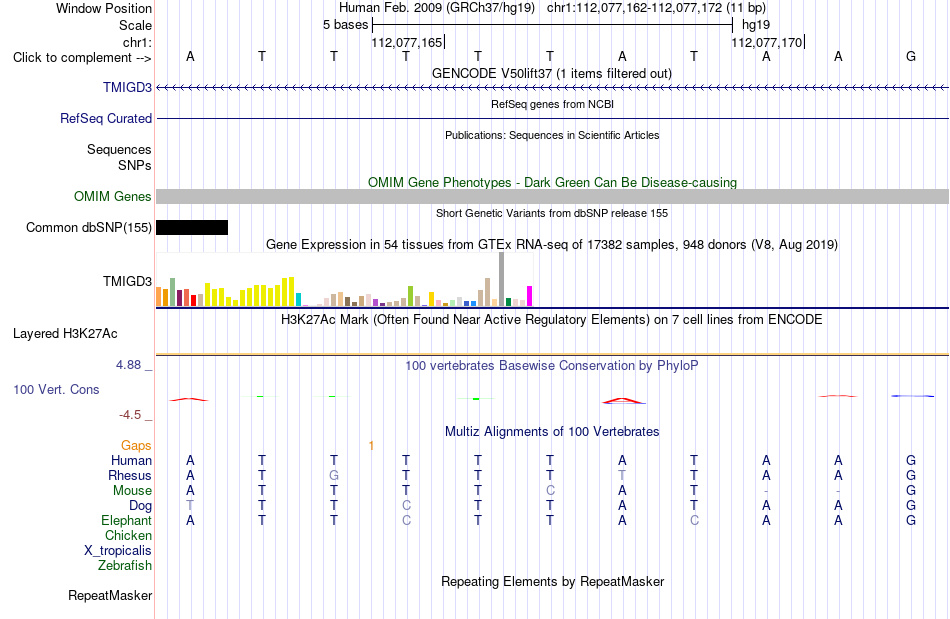Click the blue PhyloP line above column G
This screenshot has width=950, height=619.
(x=912, y=396)
